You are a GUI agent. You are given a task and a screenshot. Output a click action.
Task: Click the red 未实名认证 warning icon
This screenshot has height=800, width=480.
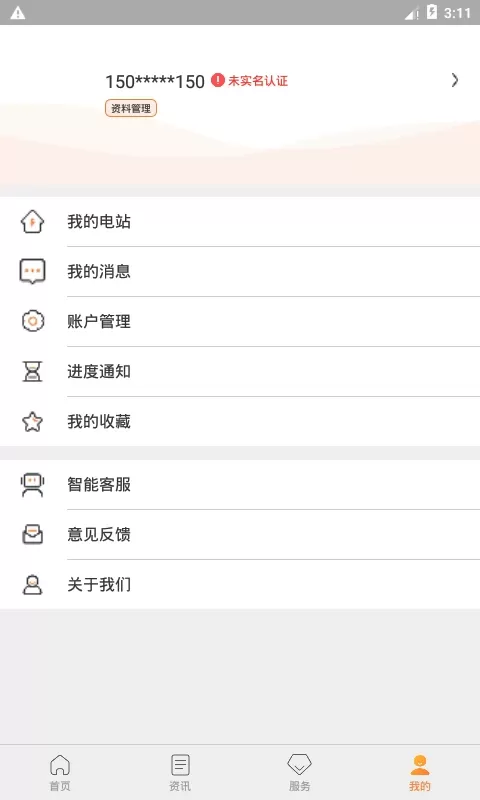point(218,80)
